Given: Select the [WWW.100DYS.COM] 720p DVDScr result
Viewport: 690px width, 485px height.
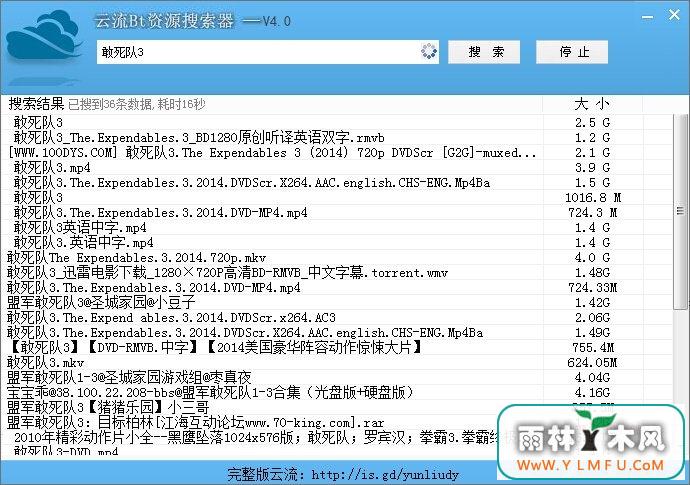Looking at the screenshot, I should [272, 153].
